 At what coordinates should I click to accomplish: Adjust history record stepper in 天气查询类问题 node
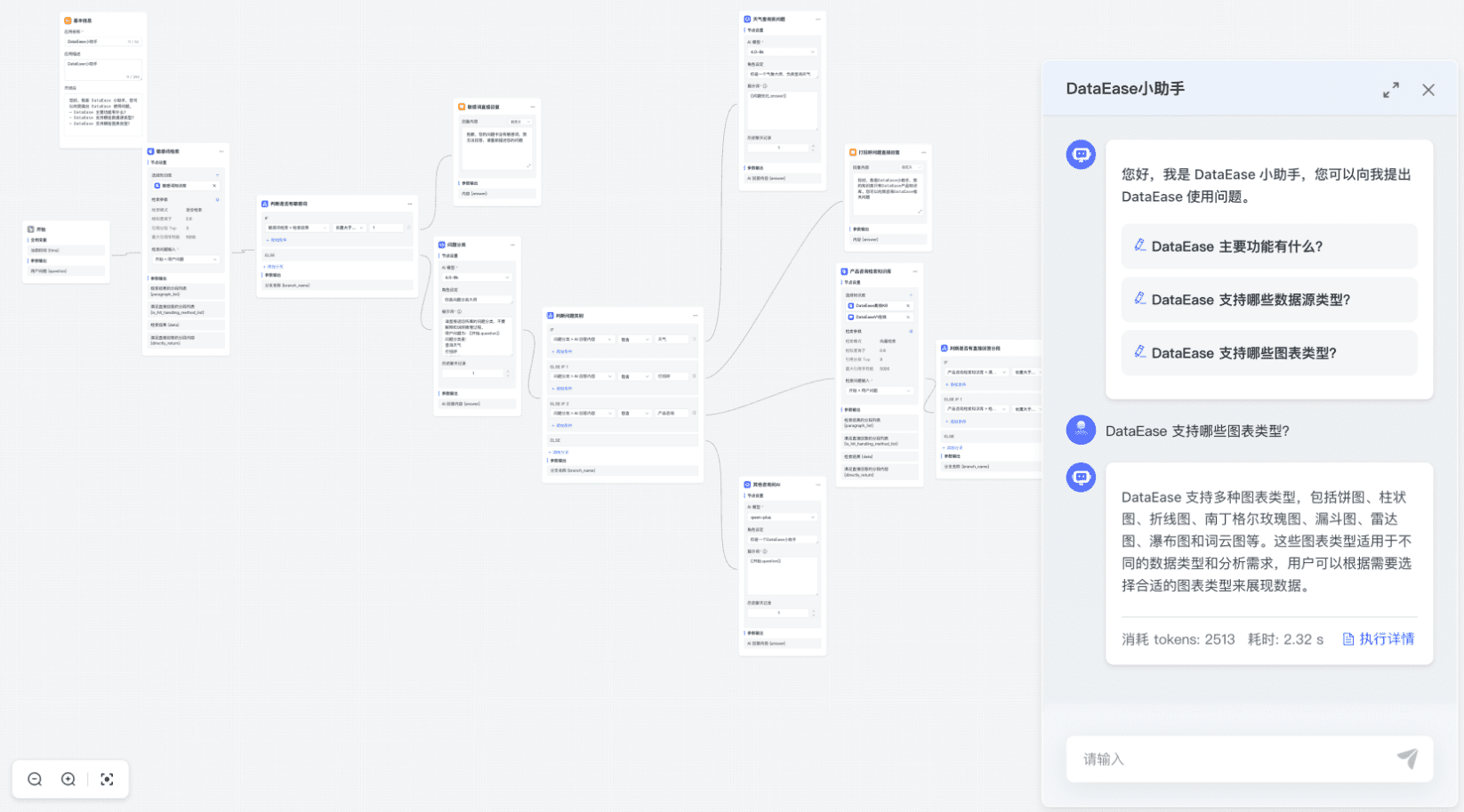813,148
